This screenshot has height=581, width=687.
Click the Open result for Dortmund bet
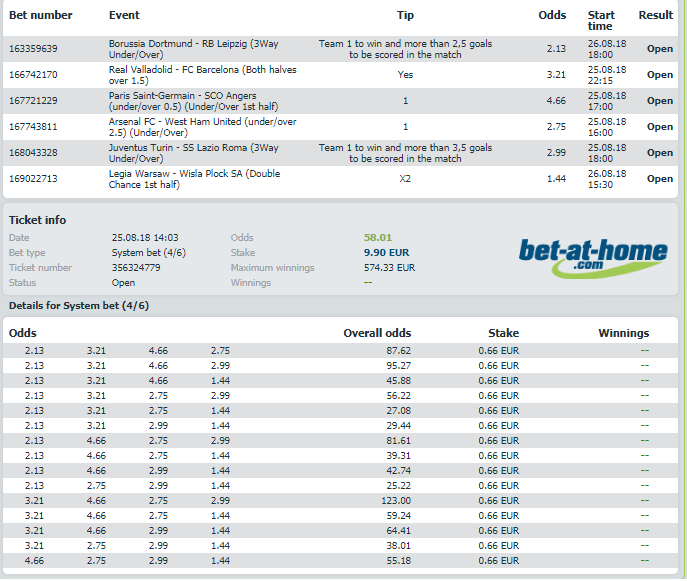pos(660,49)
